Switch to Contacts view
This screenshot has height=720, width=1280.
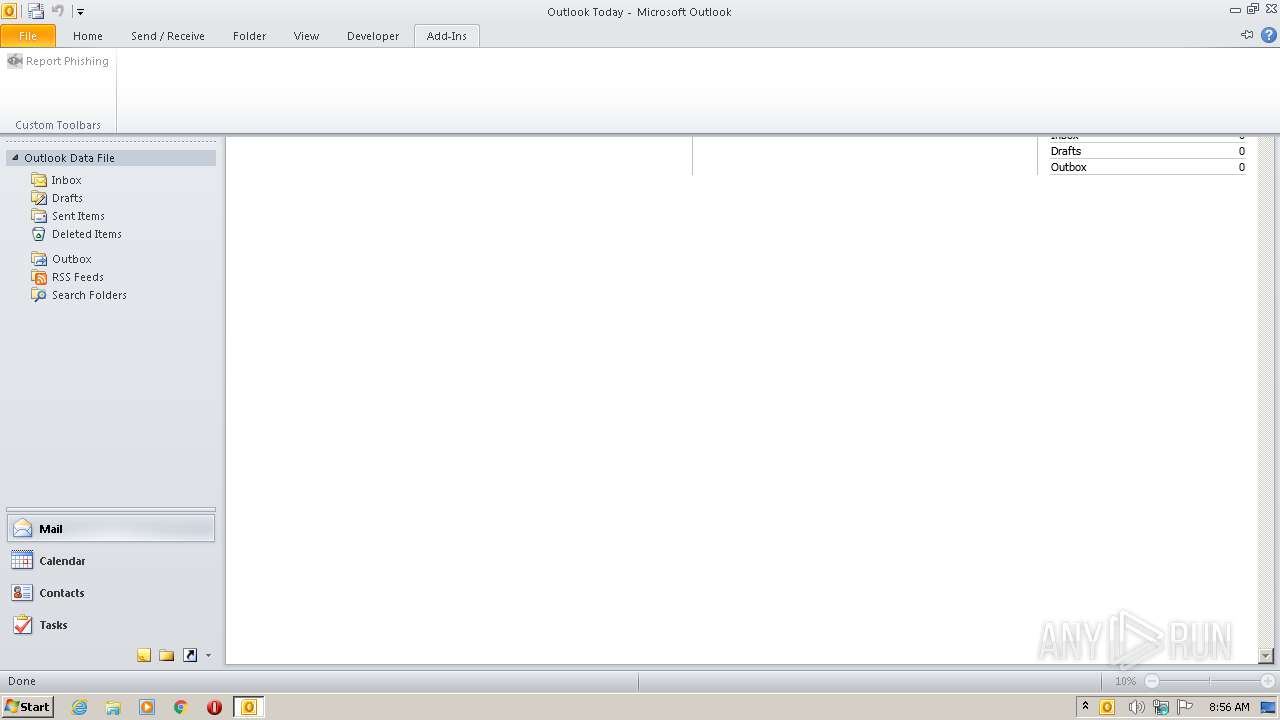tap(111, 593)
